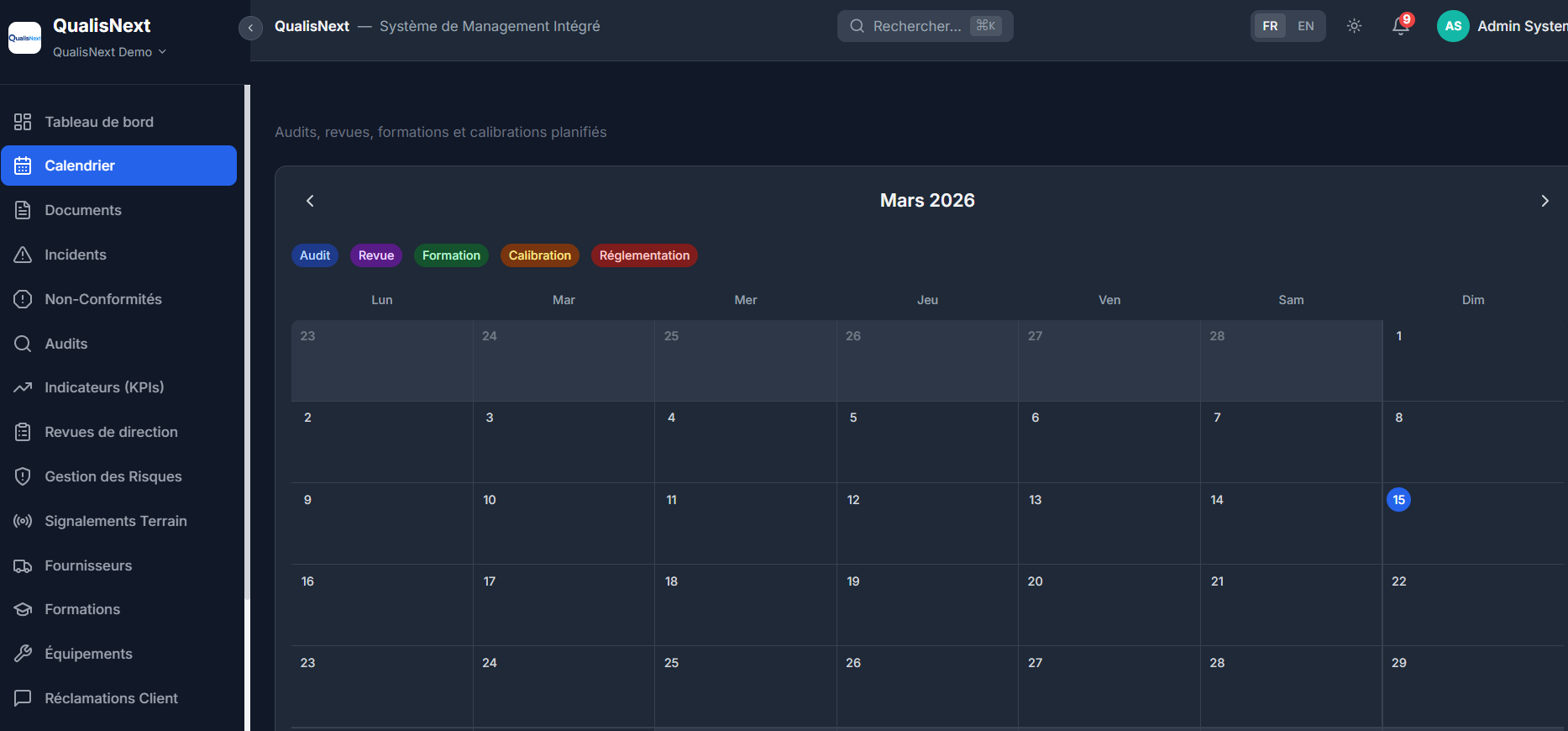
Task: Open the QualisNext Demo workspace dropdown
Action: pos(109,52)
